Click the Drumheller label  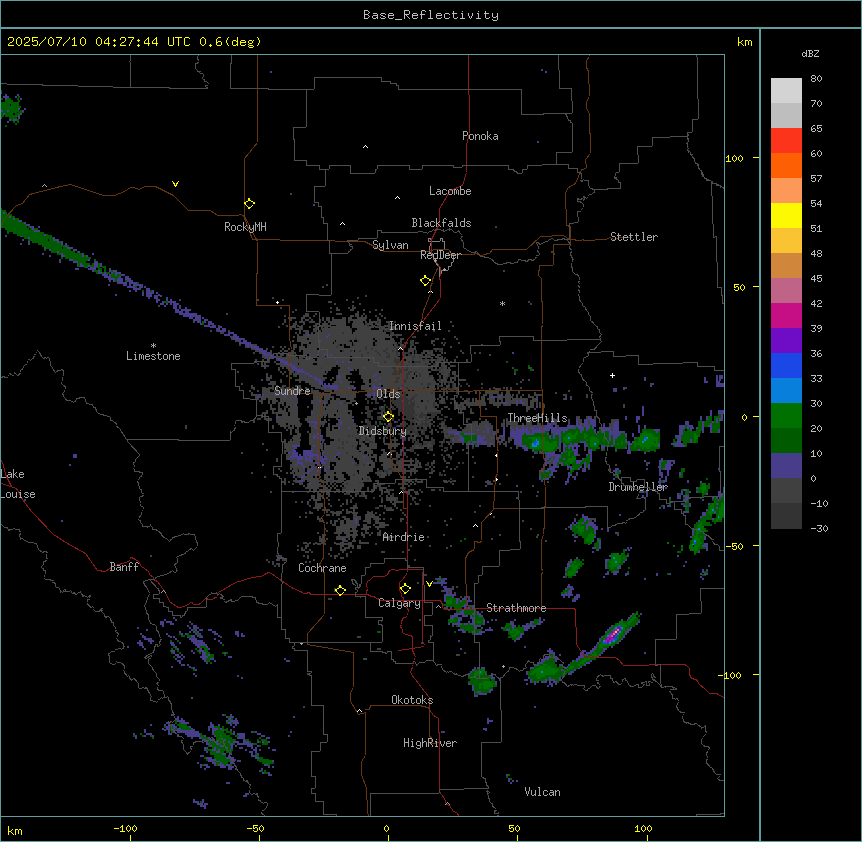638,487
